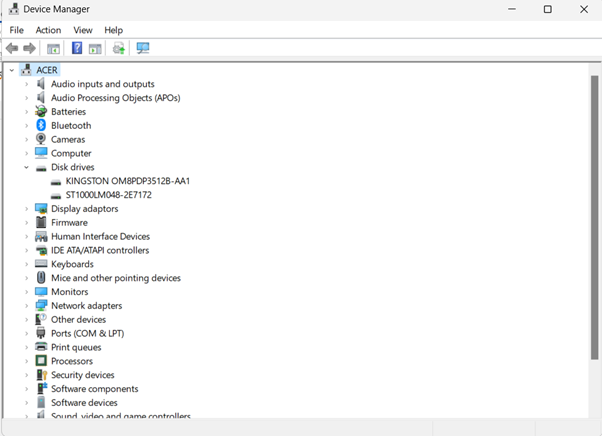Select ST1000LM048-2E7172 disk drive
602x436 pixels.
click(x=108, y=195)
